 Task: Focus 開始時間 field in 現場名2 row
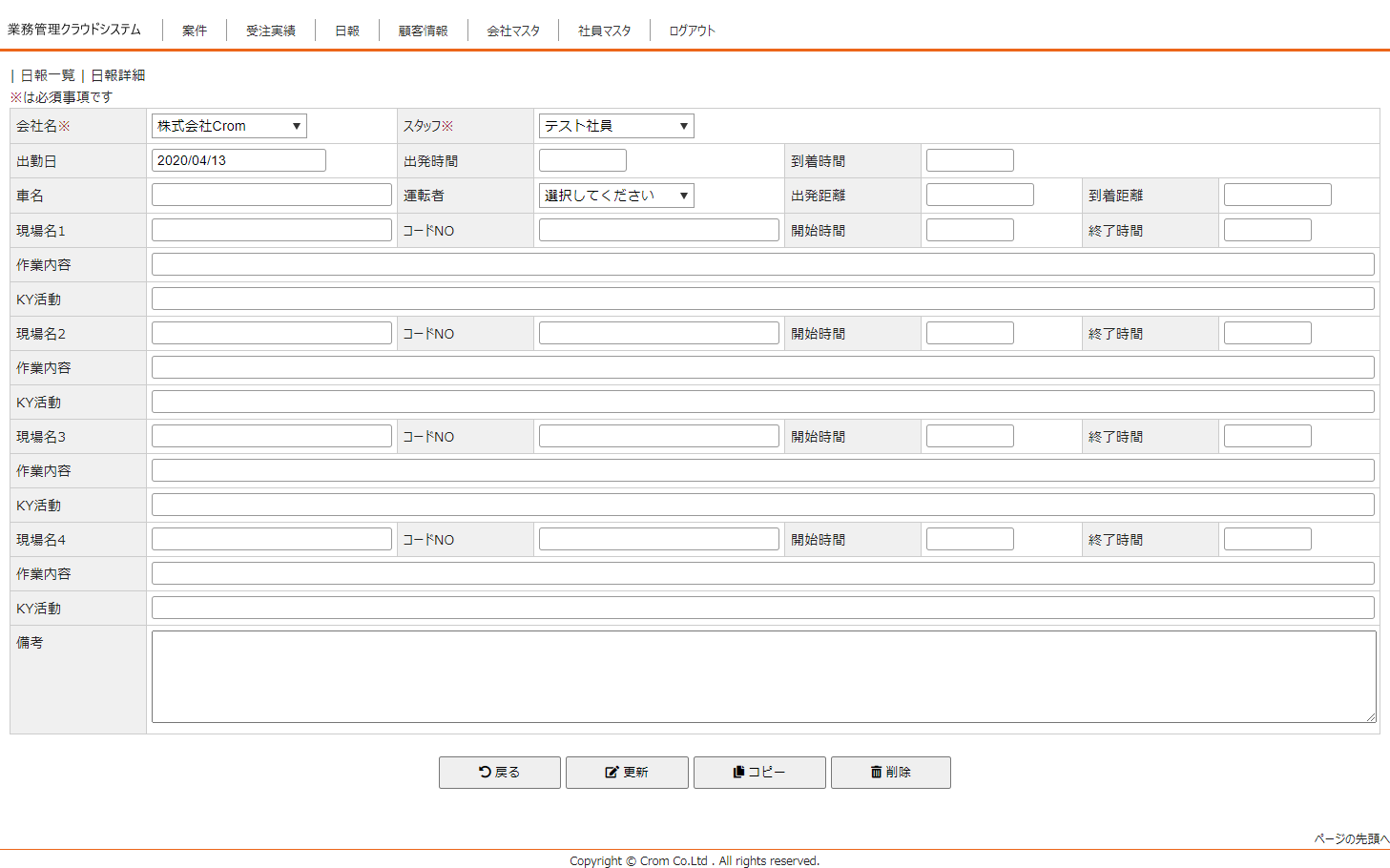point(970,333)
